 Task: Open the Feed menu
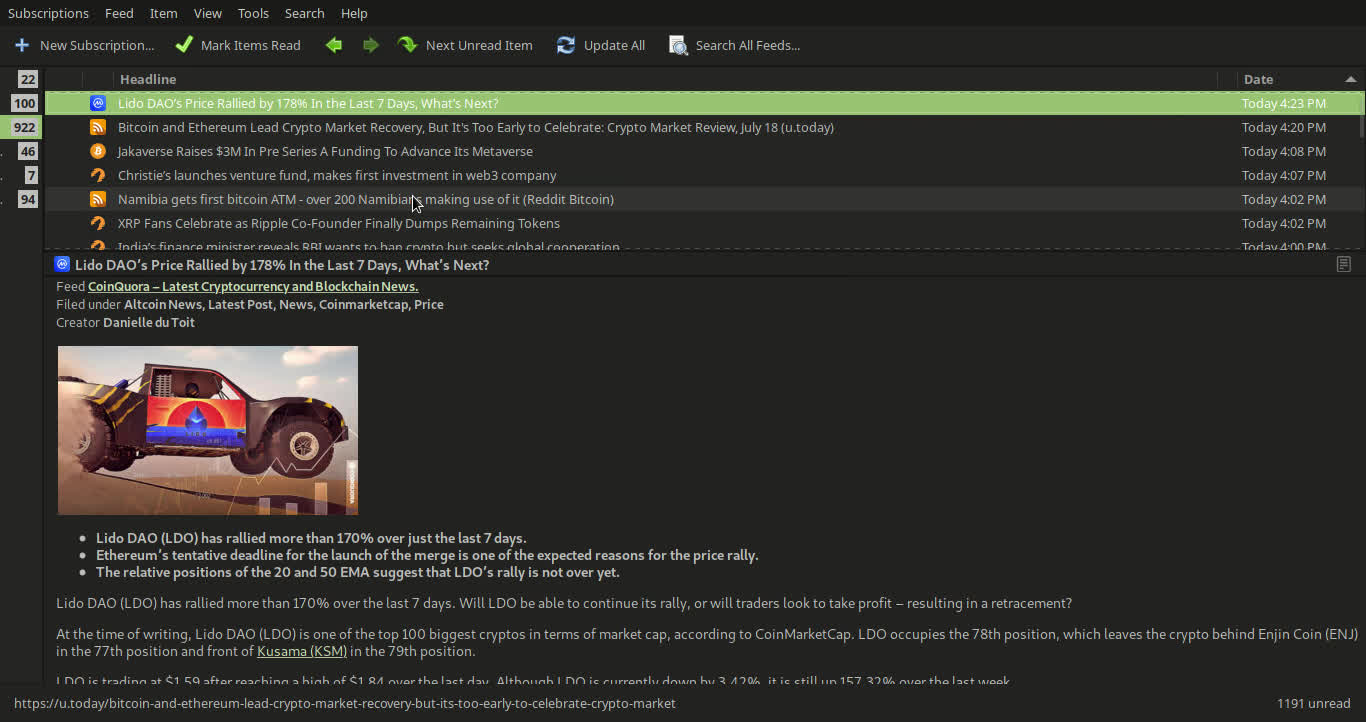coord(119,13)
